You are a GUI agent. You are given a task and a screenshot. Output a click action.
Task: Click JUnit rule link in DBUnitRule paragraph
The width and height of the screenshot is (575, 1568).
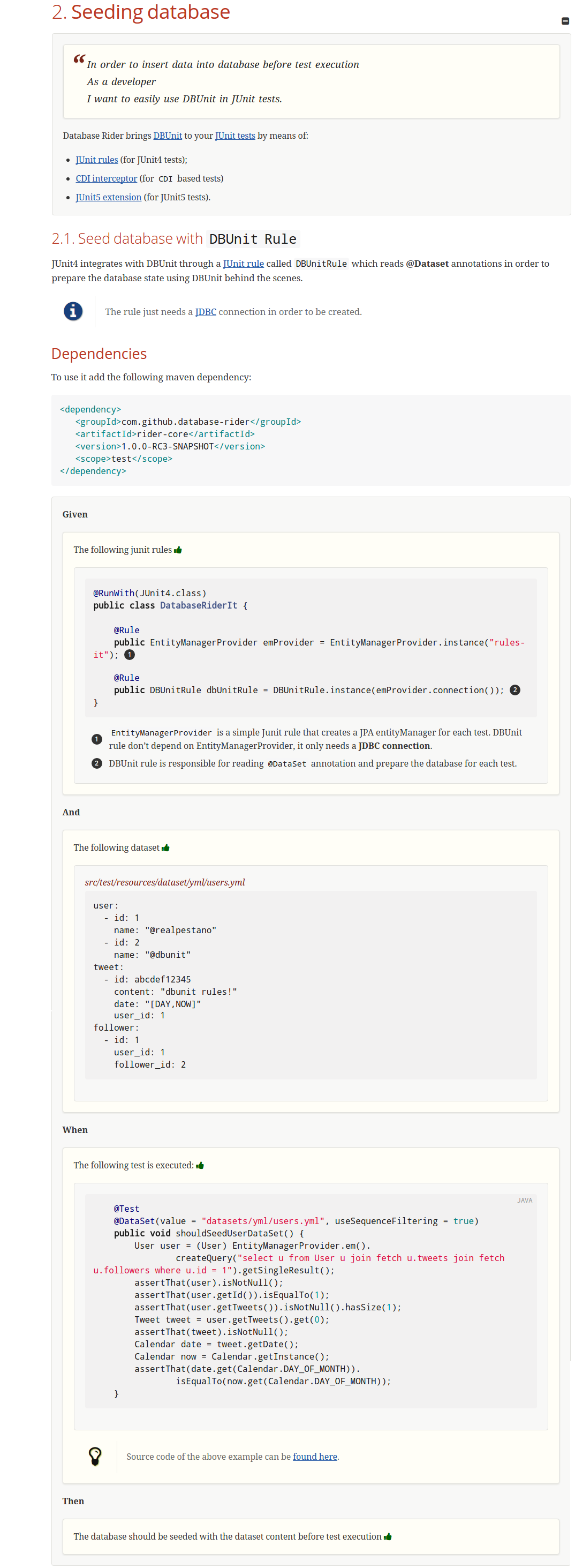pos(244,264)
